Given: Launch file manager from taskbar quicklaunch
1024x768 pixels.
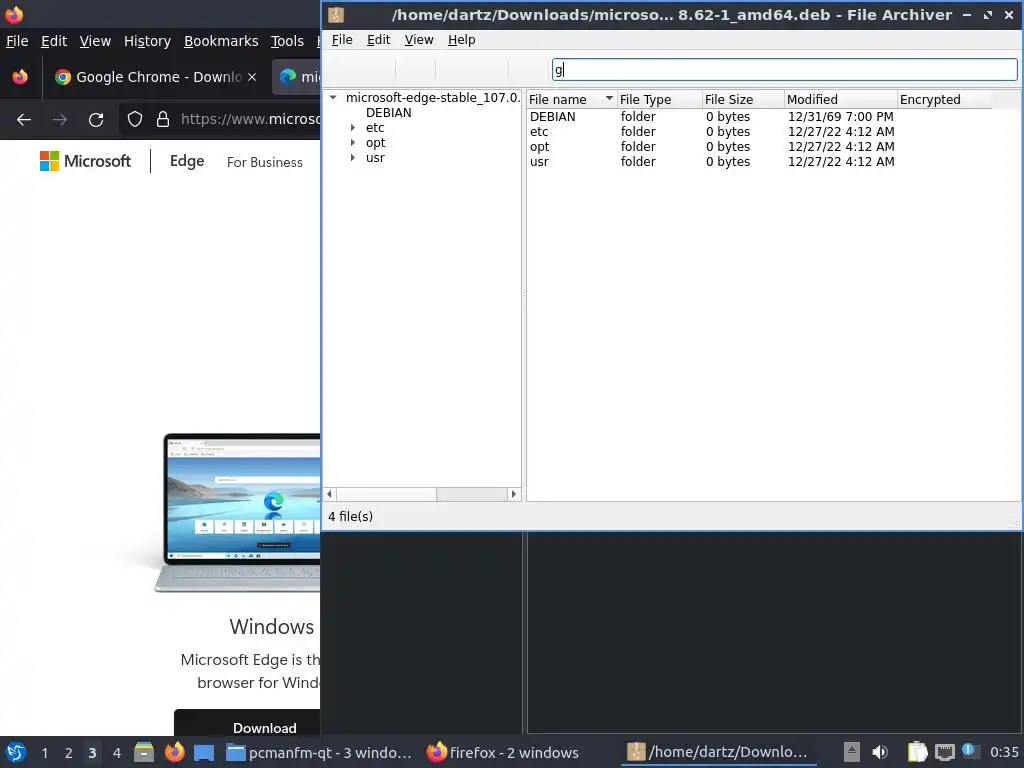Looking at the screenshot, I should click(x=144, y=752).
